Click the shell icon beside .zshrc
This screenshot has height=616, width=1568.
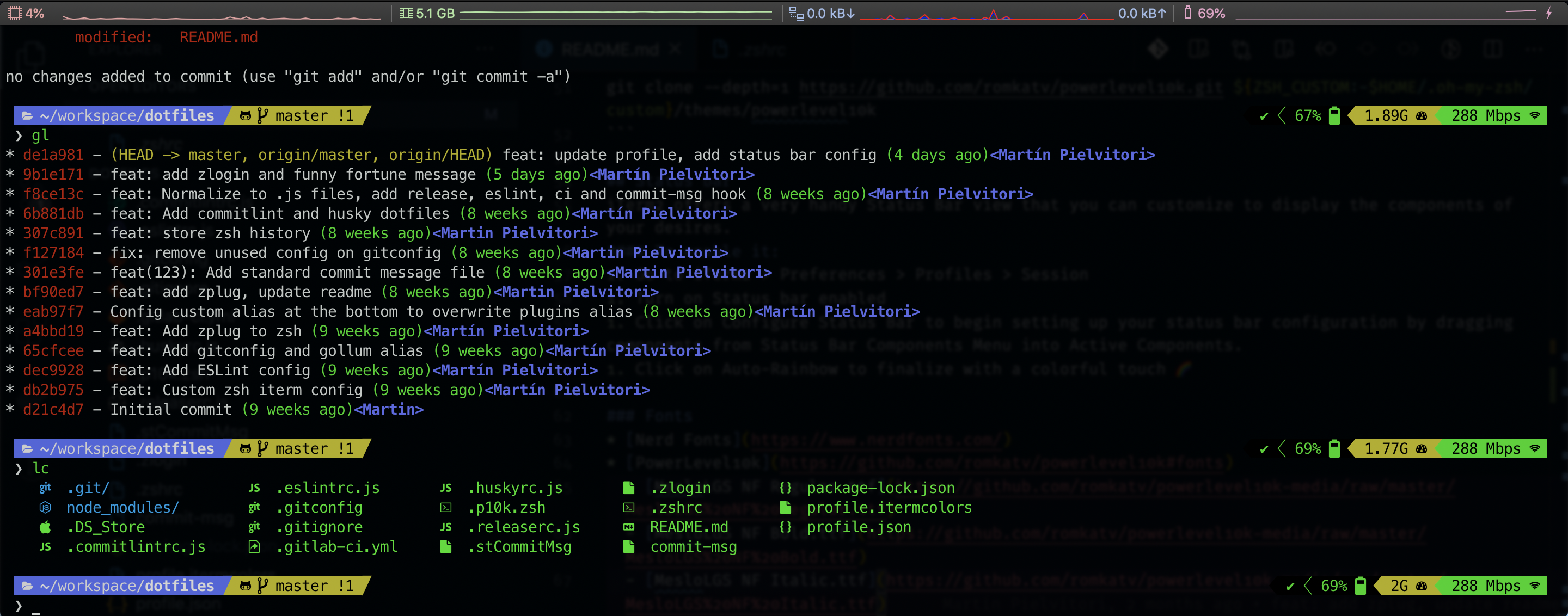pyautogui.click(x=629, y=507)
